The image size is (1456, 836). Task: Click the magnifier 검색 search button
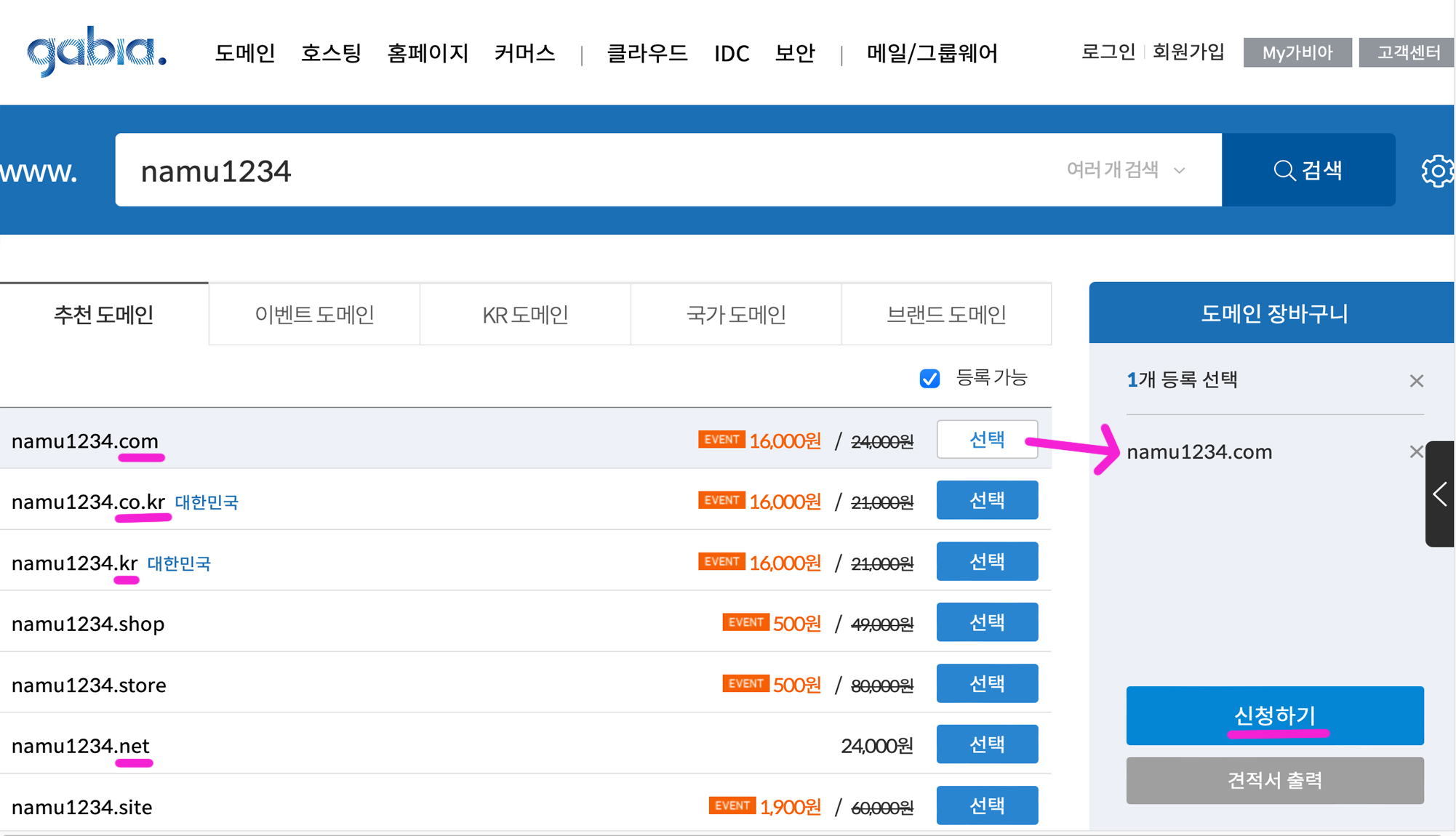coord(1308,170)
